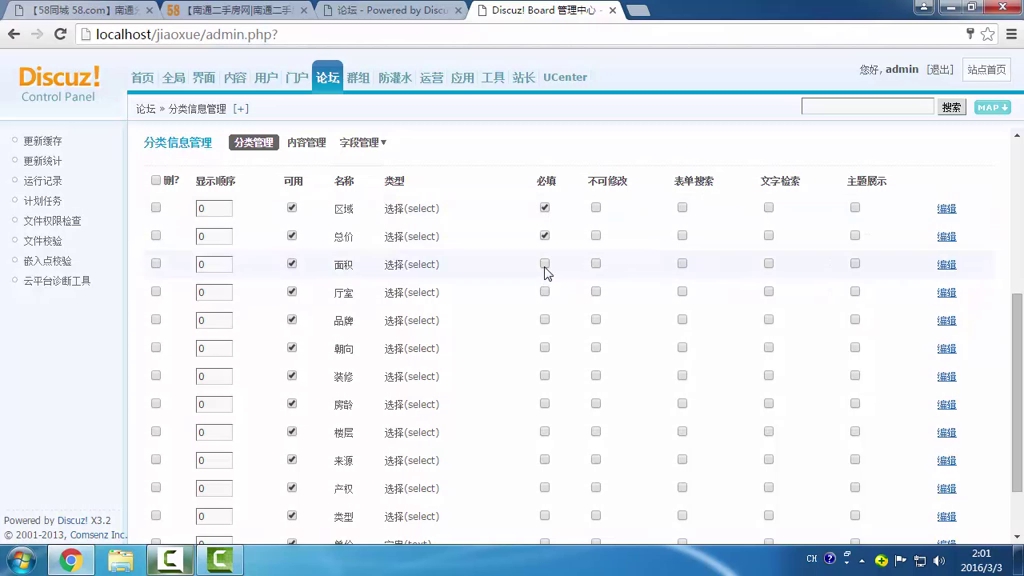Open the volume speaker icon in tray

click(939, 560)
